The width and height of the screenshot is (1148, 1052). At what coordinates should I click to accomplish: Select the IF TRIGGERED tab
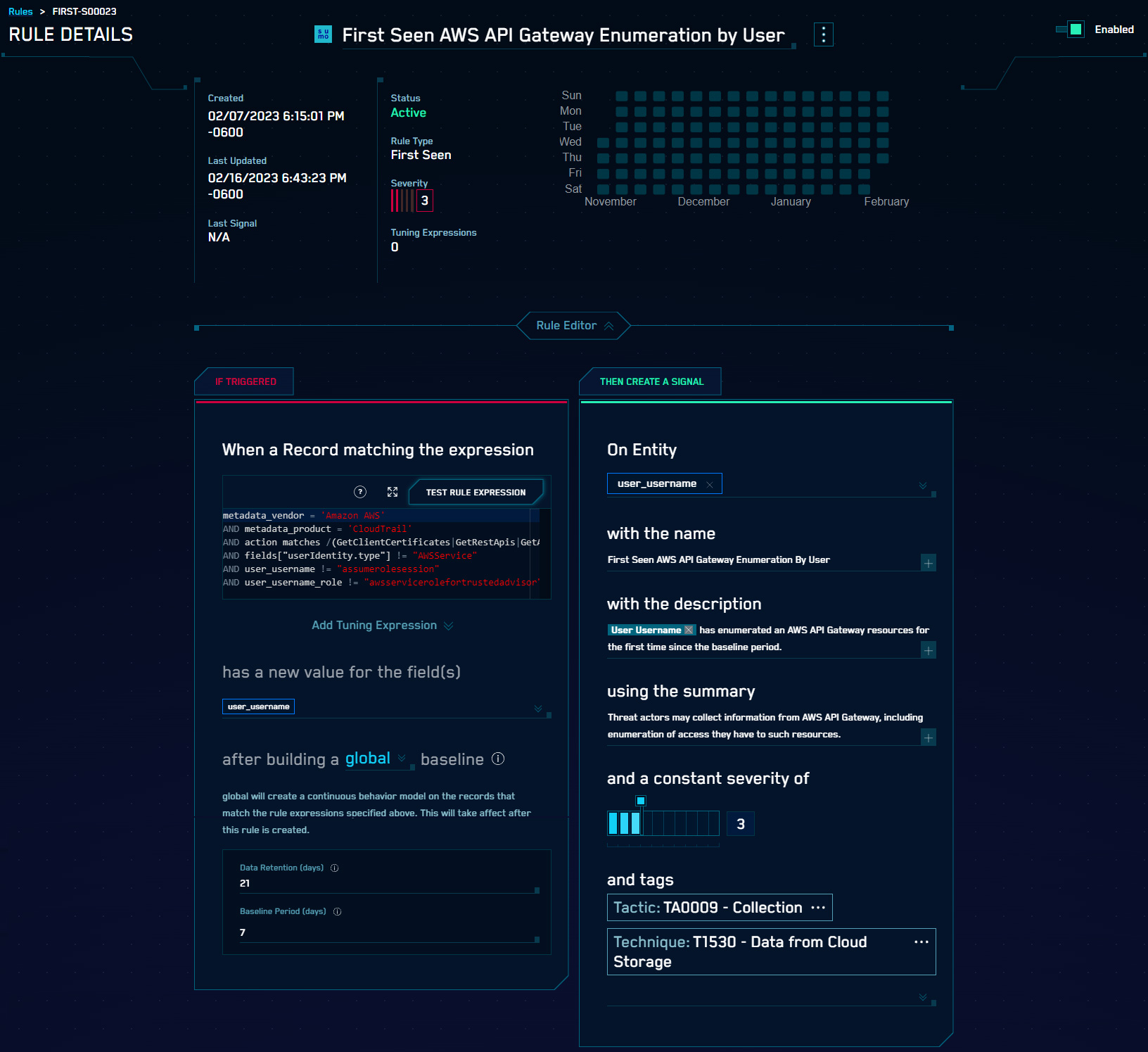pyautogui.click(x=245, y=381)
